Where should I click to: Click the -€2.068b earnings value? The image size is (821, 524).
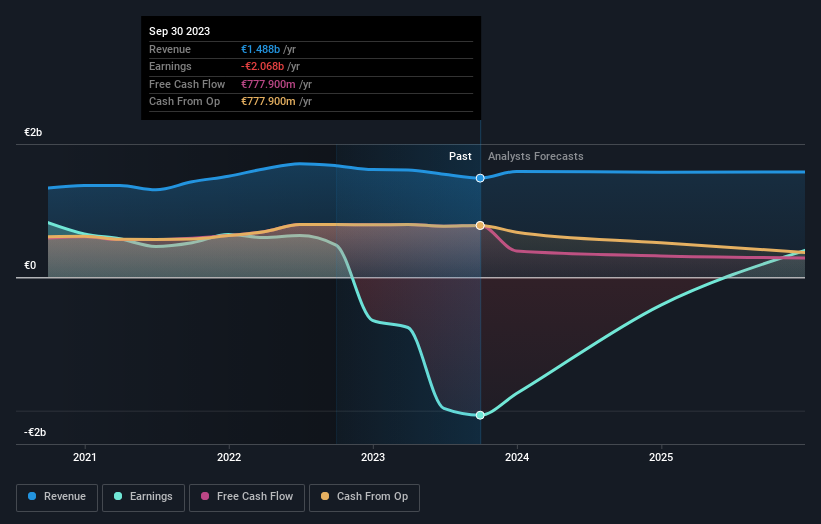point(262,66)
